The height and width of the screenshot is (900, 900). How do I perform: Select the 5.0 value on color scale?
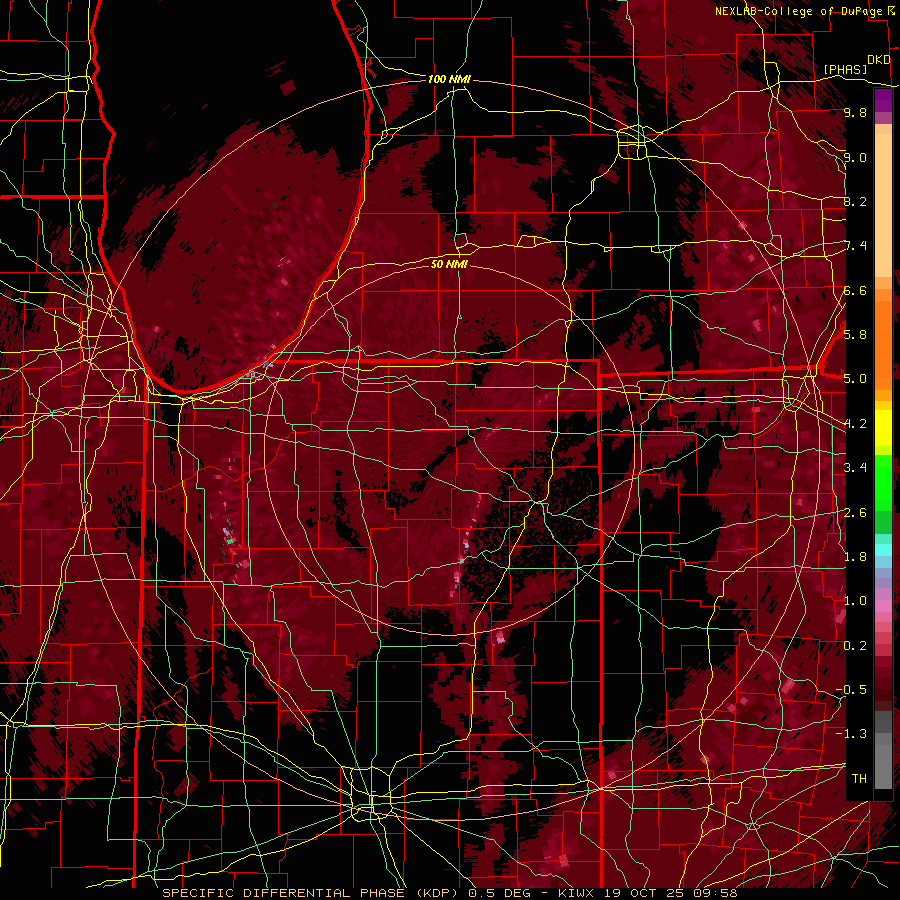click(x=855, y=379)
